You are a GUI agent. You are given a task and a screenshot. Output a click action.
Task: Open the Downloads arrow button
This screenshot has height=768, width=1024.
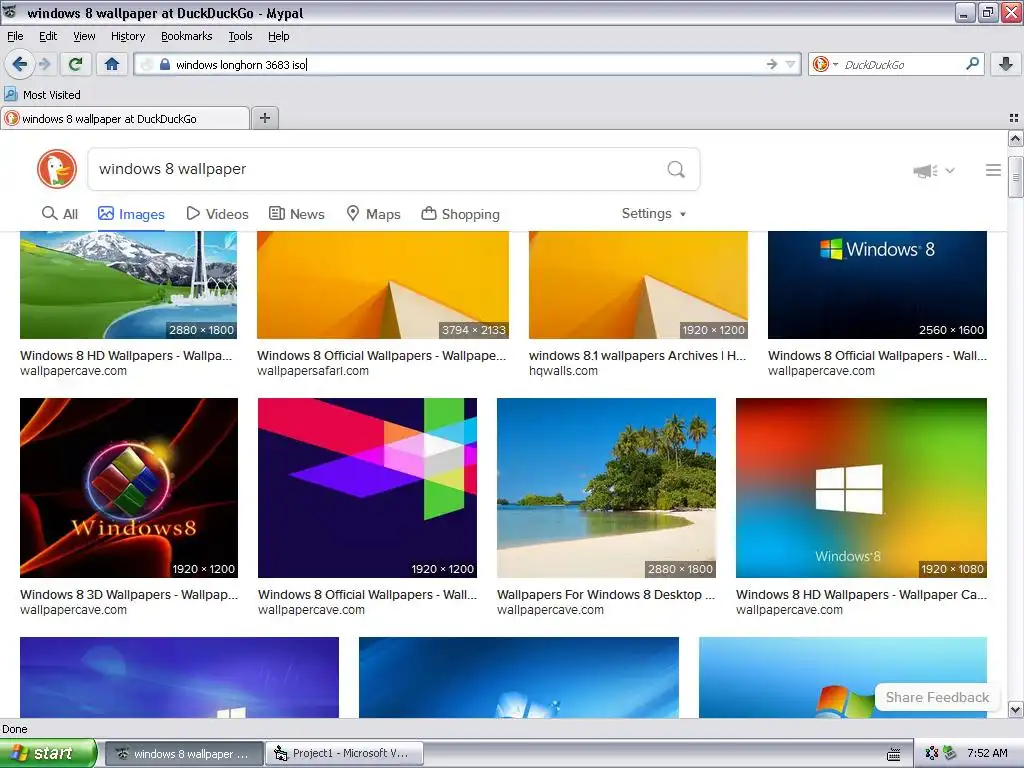point(1006,64)
